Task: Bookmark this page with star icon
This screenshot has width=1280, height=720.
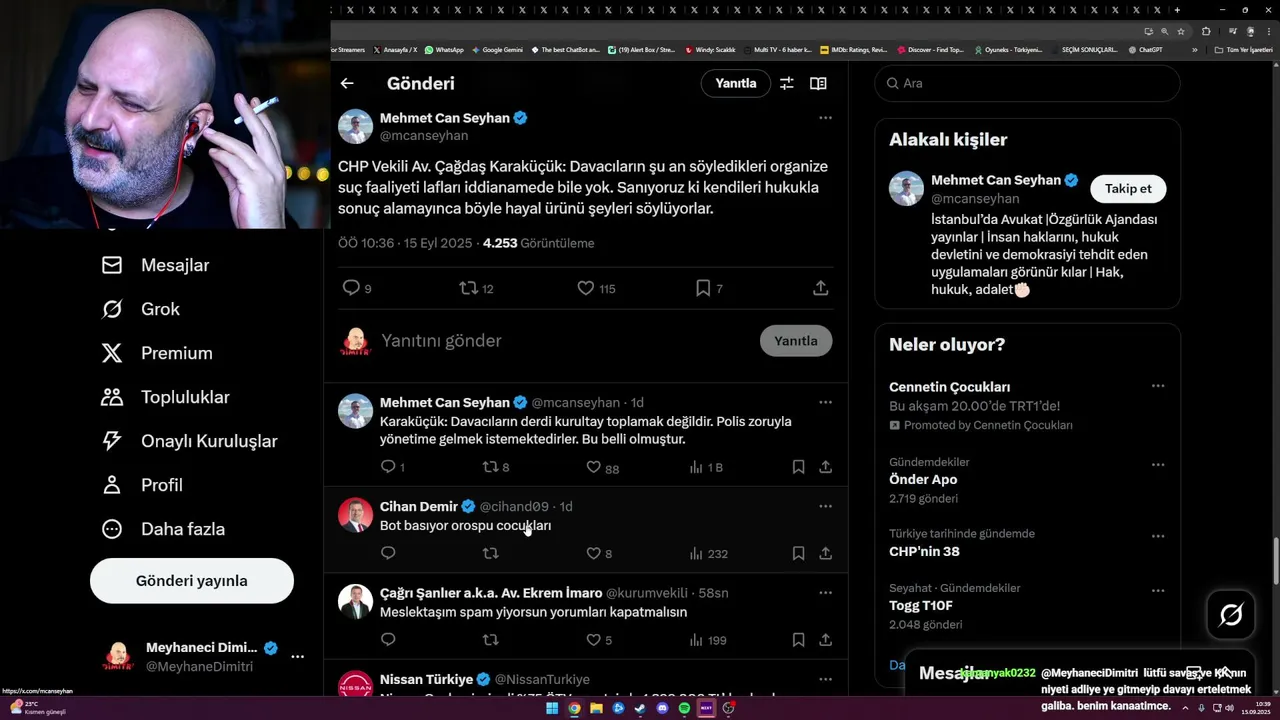Action: (x=1180, y=31)
